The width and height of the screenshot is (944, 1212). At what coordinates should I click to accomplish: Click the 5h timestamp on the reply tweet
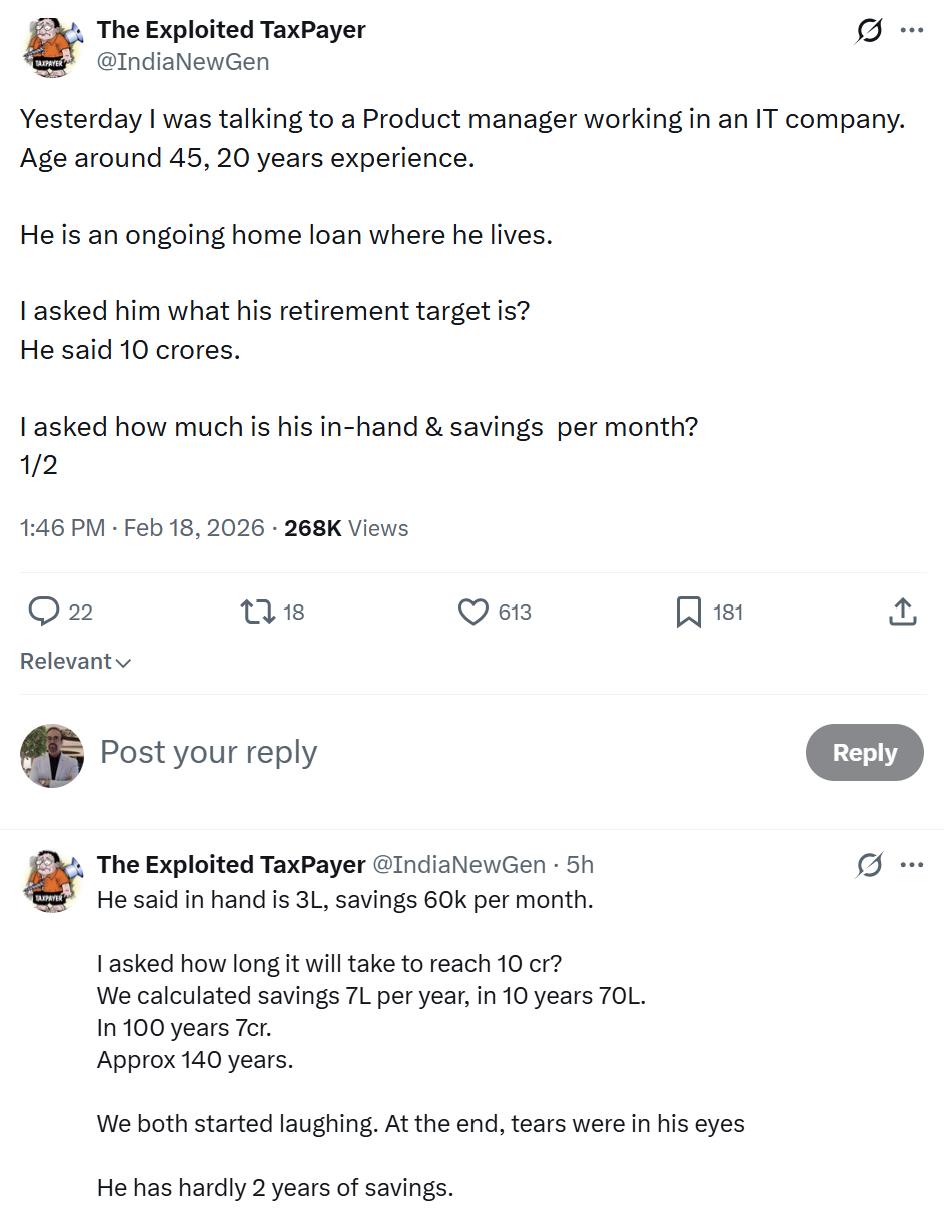pyautogui.click(x=580, y=864)
